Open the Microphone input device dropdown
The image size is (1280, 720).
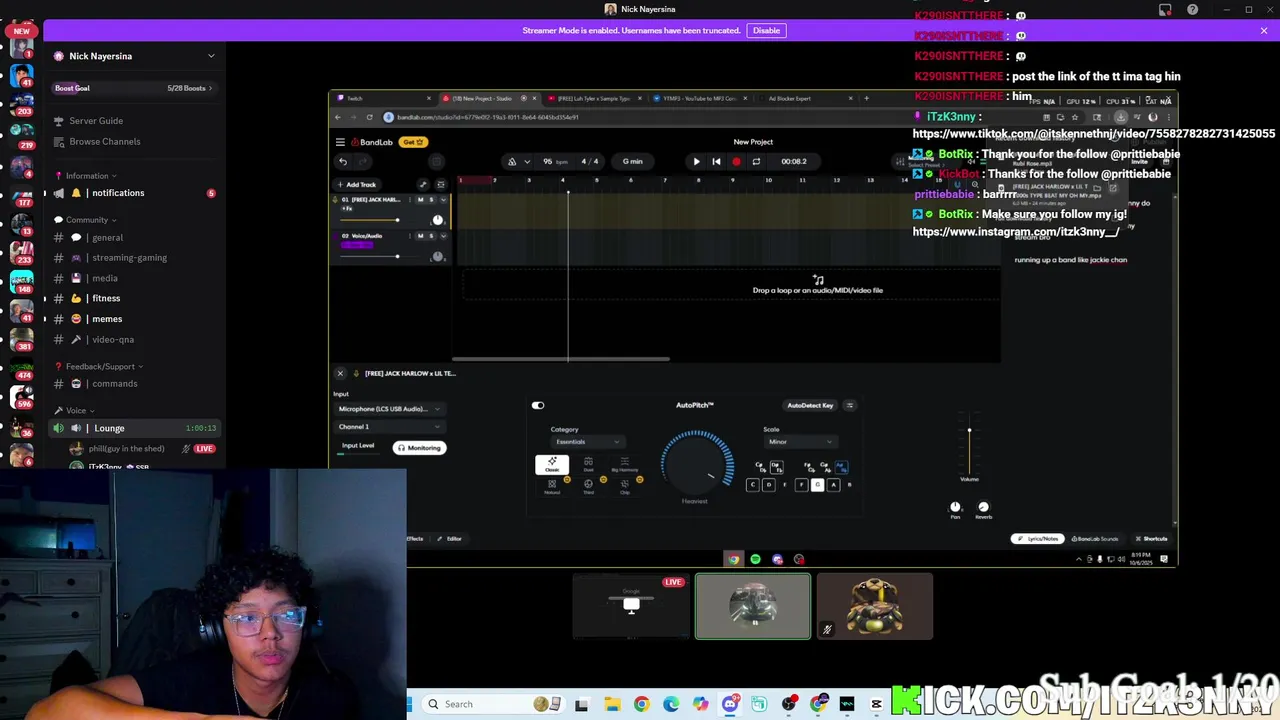[388, 408]
